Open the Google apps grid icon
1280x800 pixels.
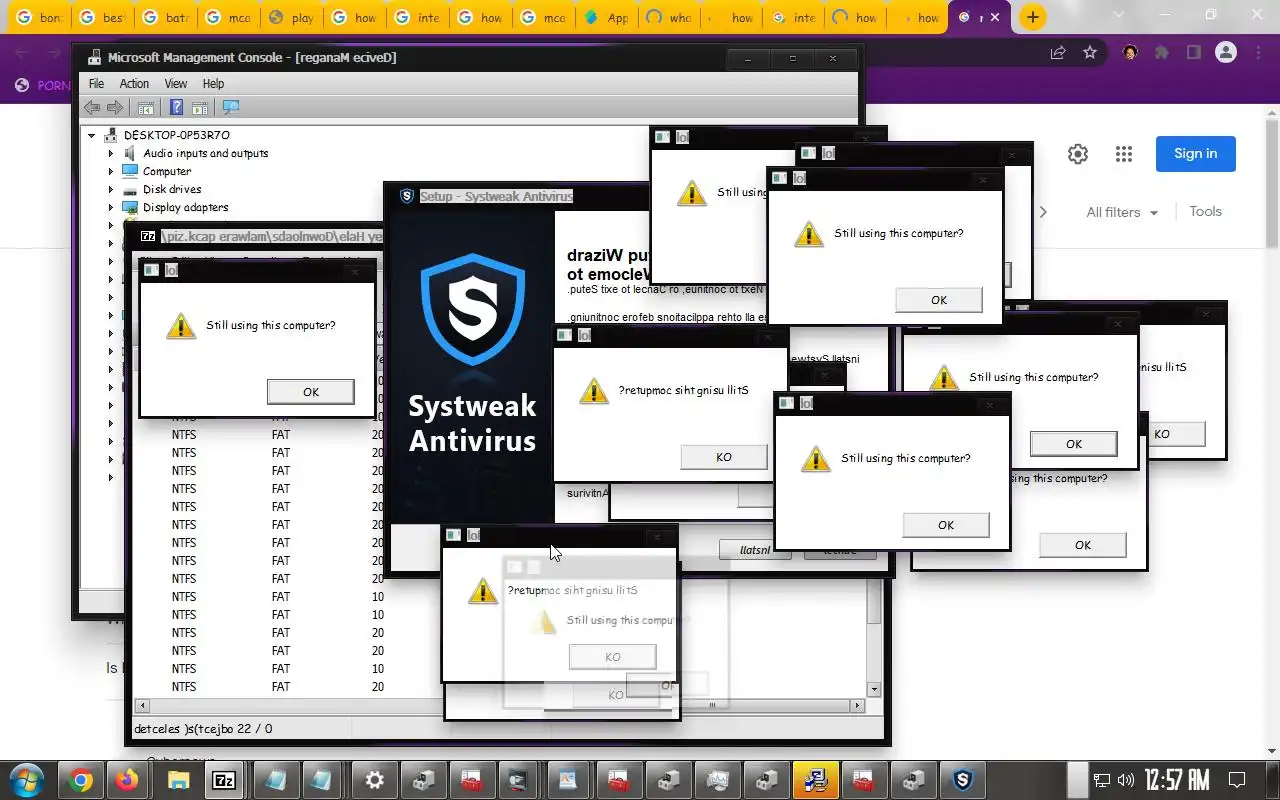coord(1124,154)
